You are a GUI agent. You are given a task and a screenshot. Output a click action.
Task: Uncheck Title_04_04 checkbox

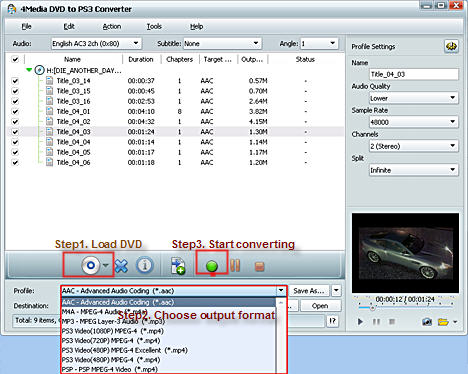15,142
